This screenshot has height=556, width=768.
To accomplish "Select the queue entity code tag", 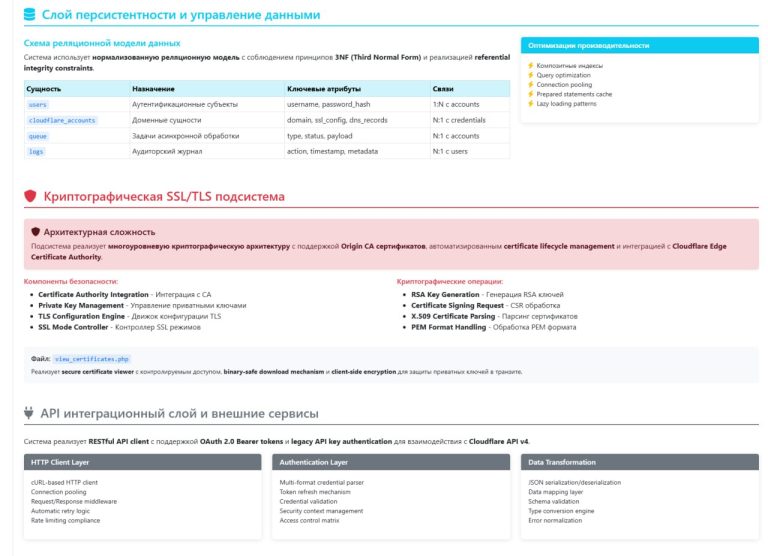I will pyautogui.click(x=38, y=136).
